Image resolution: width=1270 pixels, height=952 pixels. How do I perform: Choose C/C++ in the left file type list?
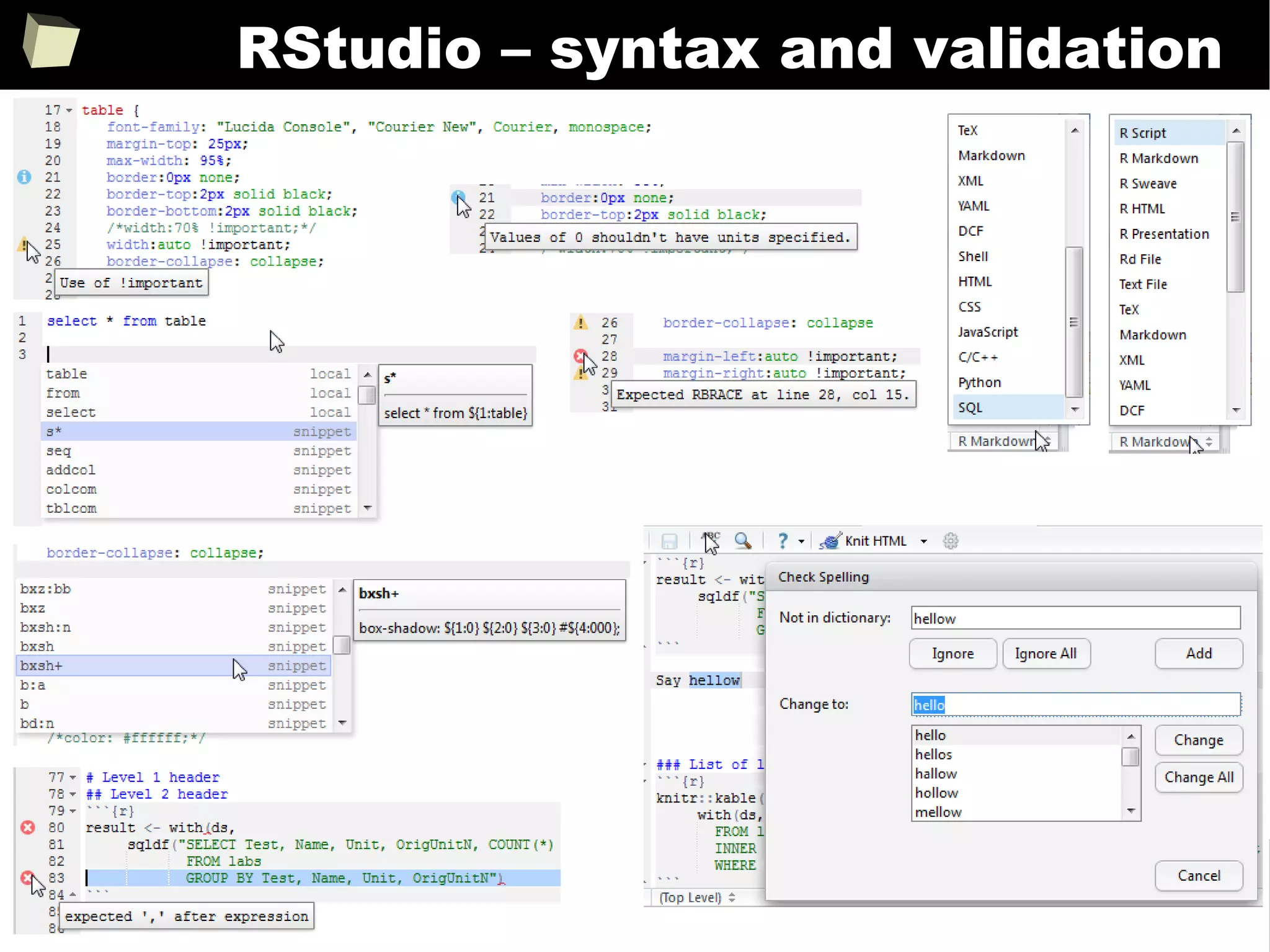1008,357
